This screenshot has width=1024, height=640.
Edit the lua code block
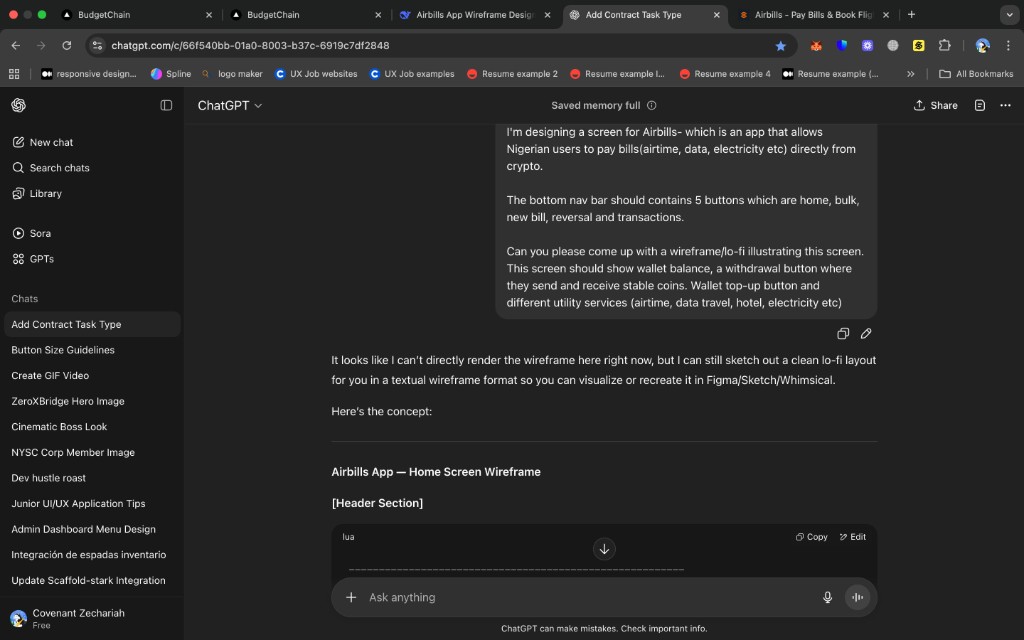coord(852,537)
